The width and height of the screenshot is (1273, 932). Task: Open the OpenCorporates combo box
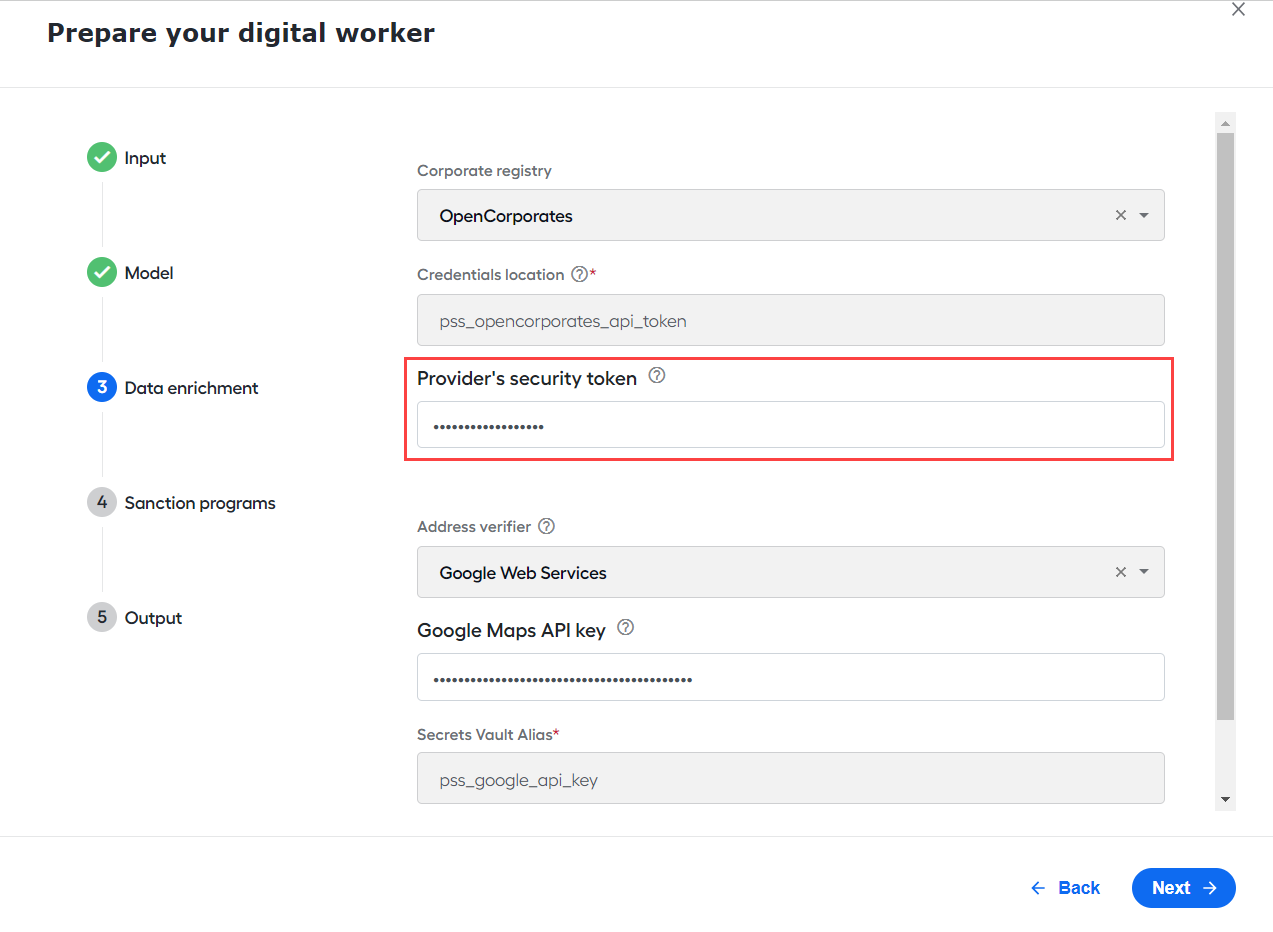coord(790,215)
